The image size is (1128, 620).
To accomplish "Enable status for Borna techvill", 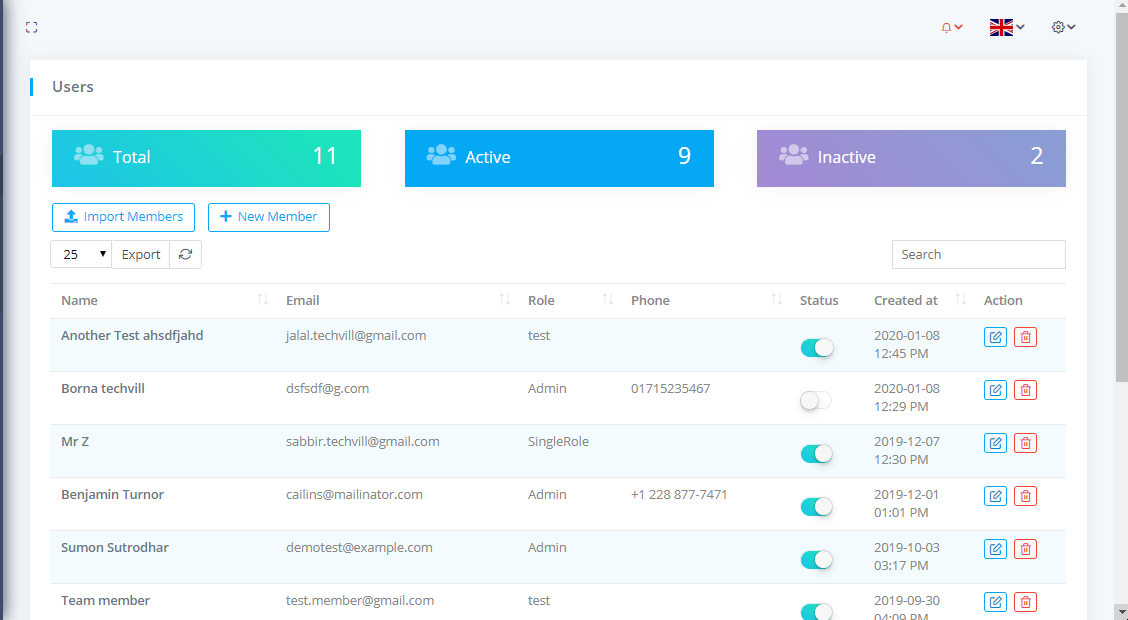I will 816,401.
